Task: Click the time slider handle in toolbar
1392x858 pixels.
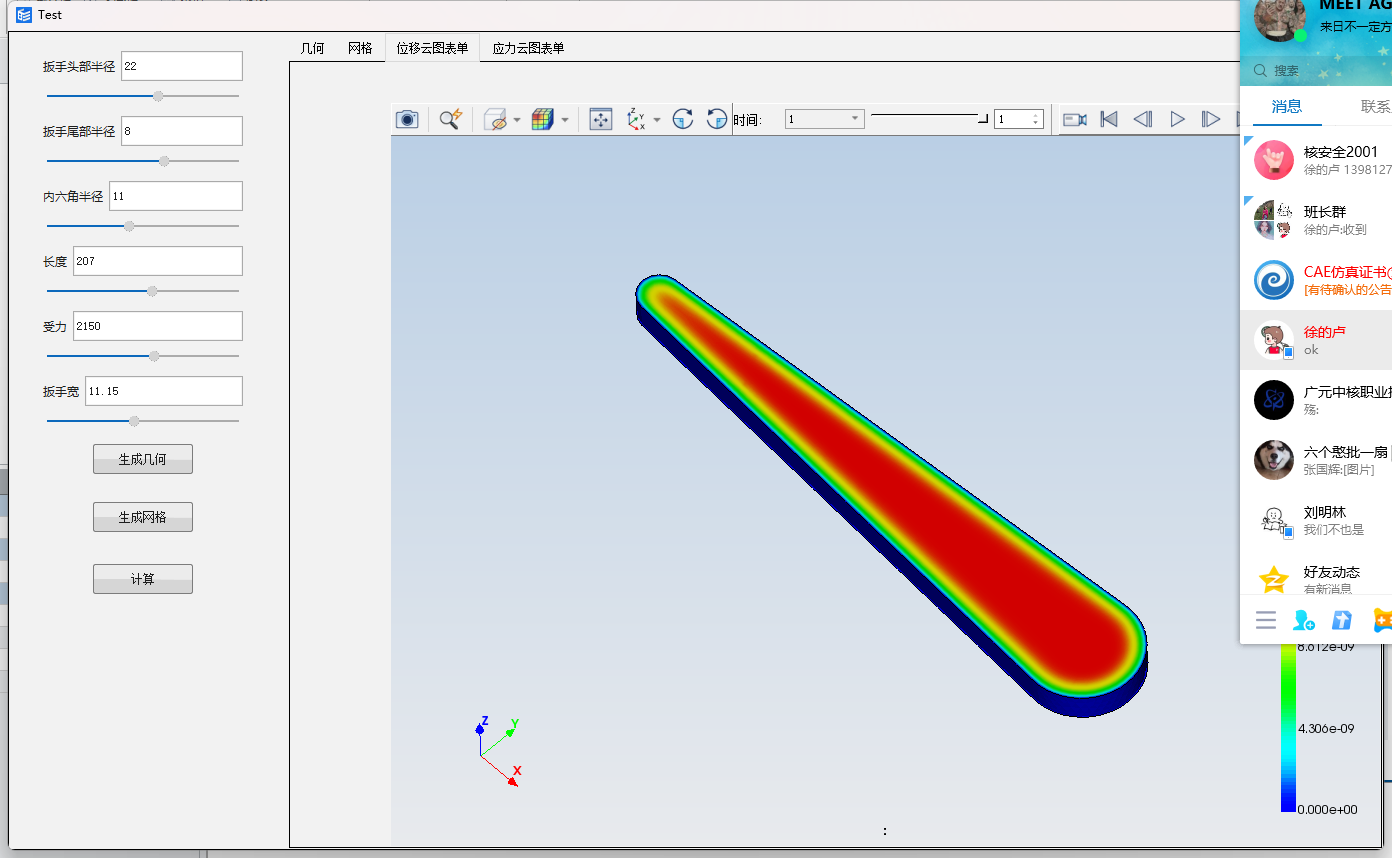Action: pos(983,118)
